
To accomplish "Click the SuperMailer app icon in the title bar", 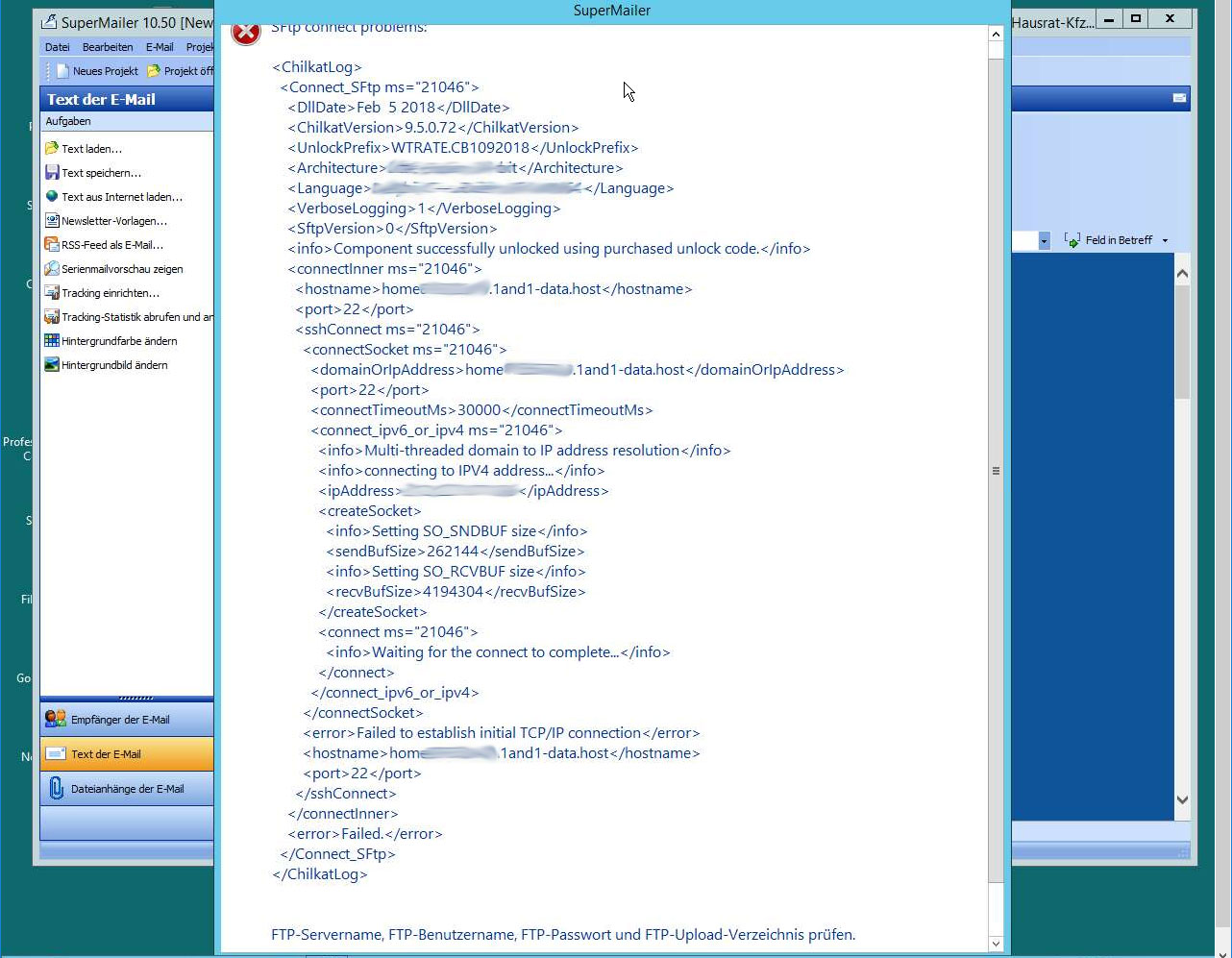I will 49,22.
